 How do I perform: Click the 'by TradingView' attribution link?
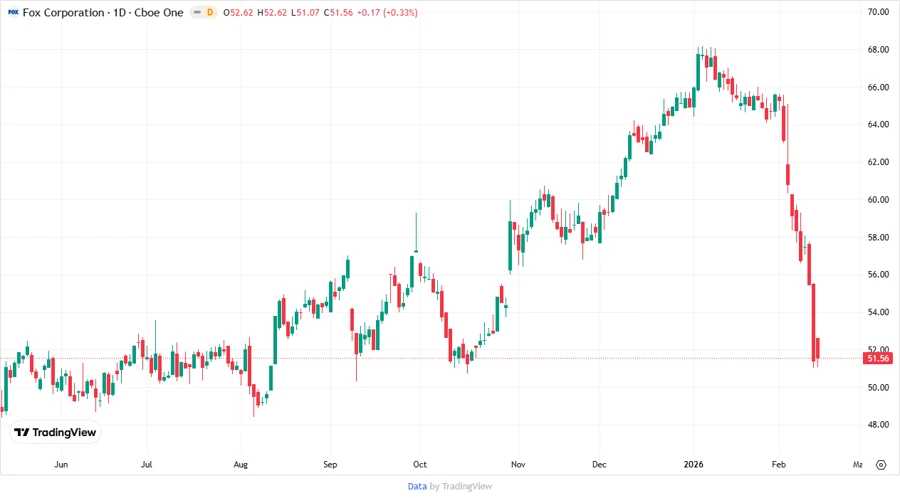click(x=461, y=487)
